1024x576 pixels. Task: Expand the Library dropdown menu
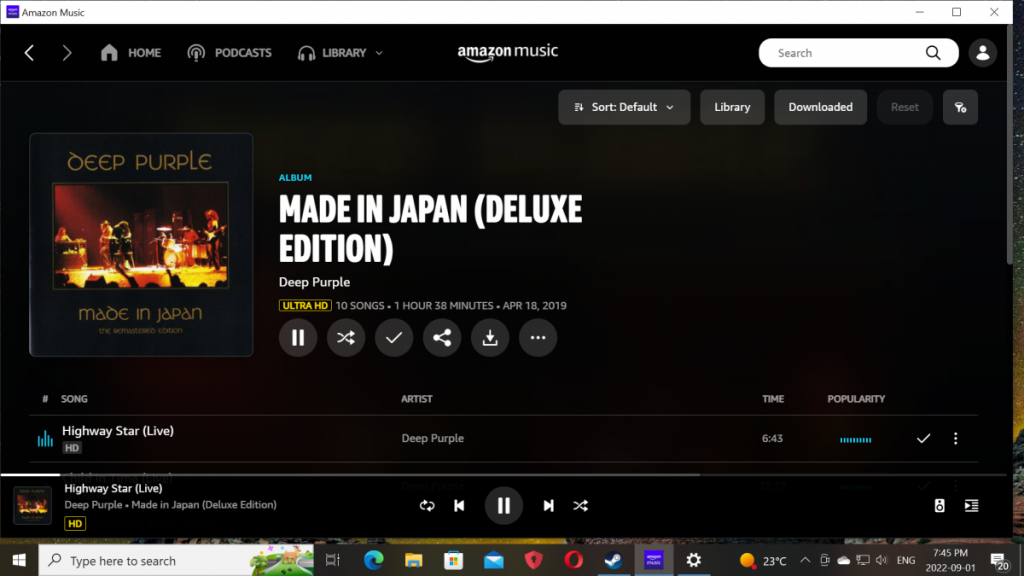[340, 53]
